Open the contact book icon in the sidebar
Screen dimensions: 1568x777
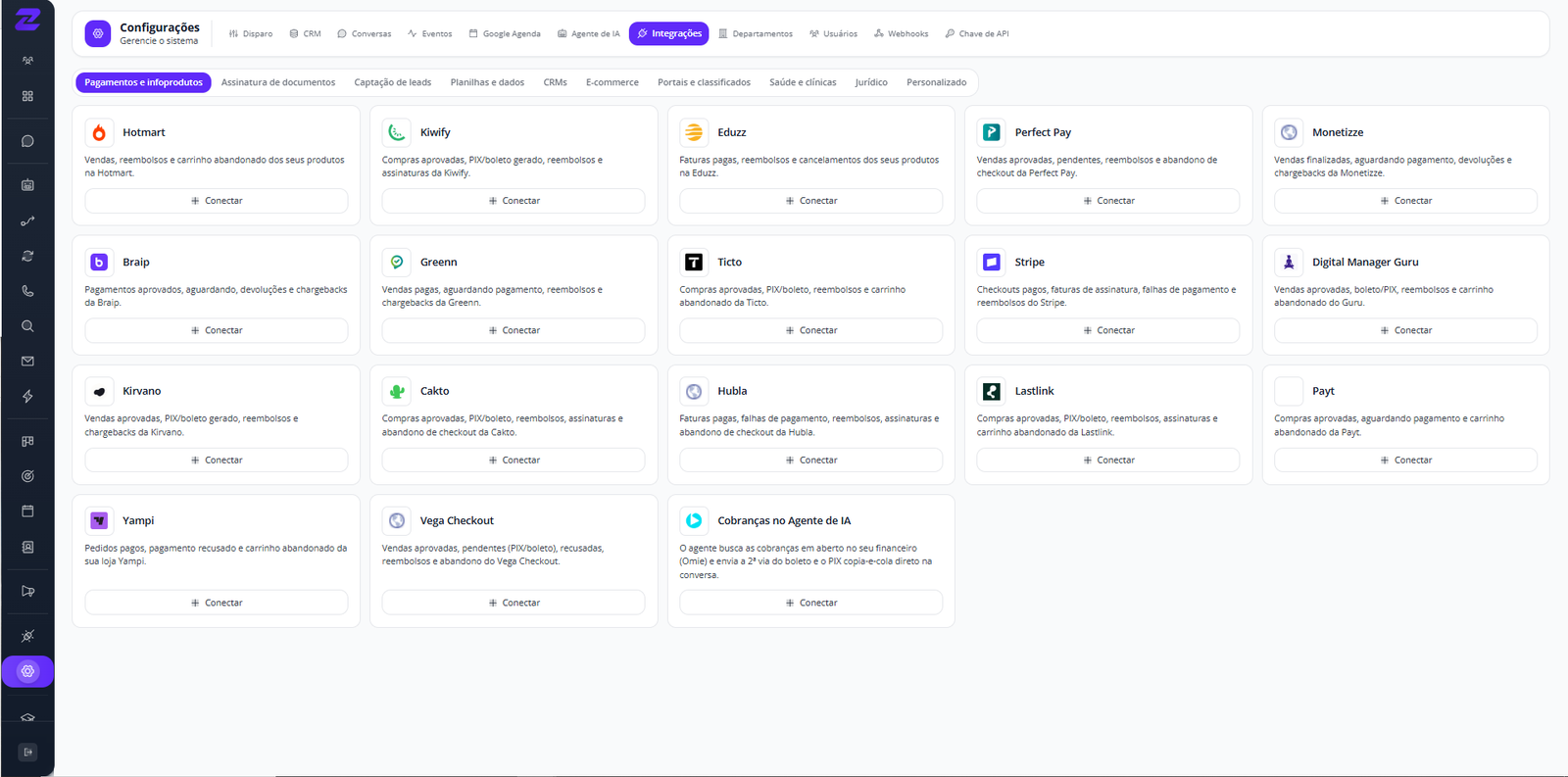27,547
